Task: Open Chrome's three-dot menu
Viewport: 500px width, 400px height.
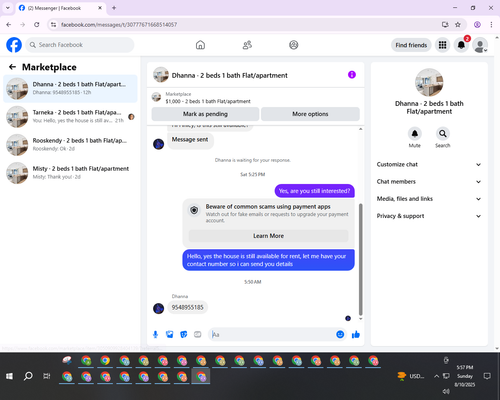Action: (491, 25)
